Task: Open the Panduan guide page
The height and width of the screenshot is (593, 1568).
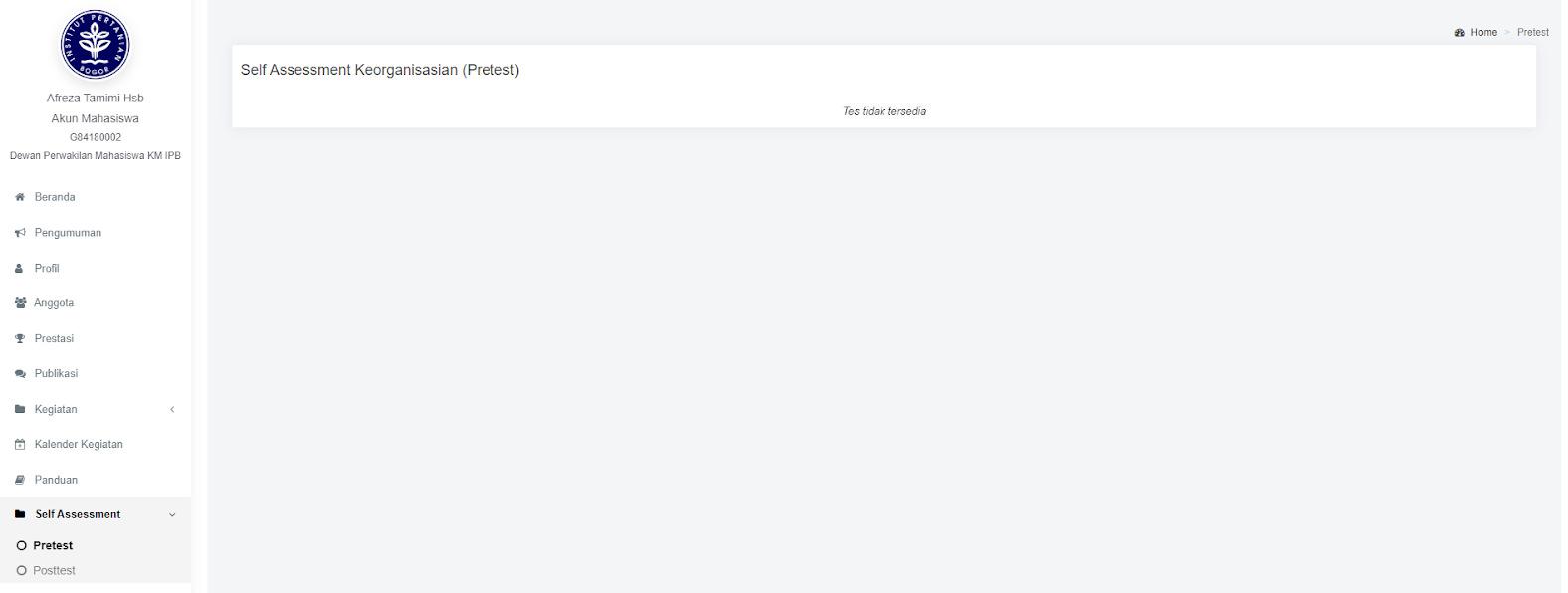Action: tap(56, 480)
